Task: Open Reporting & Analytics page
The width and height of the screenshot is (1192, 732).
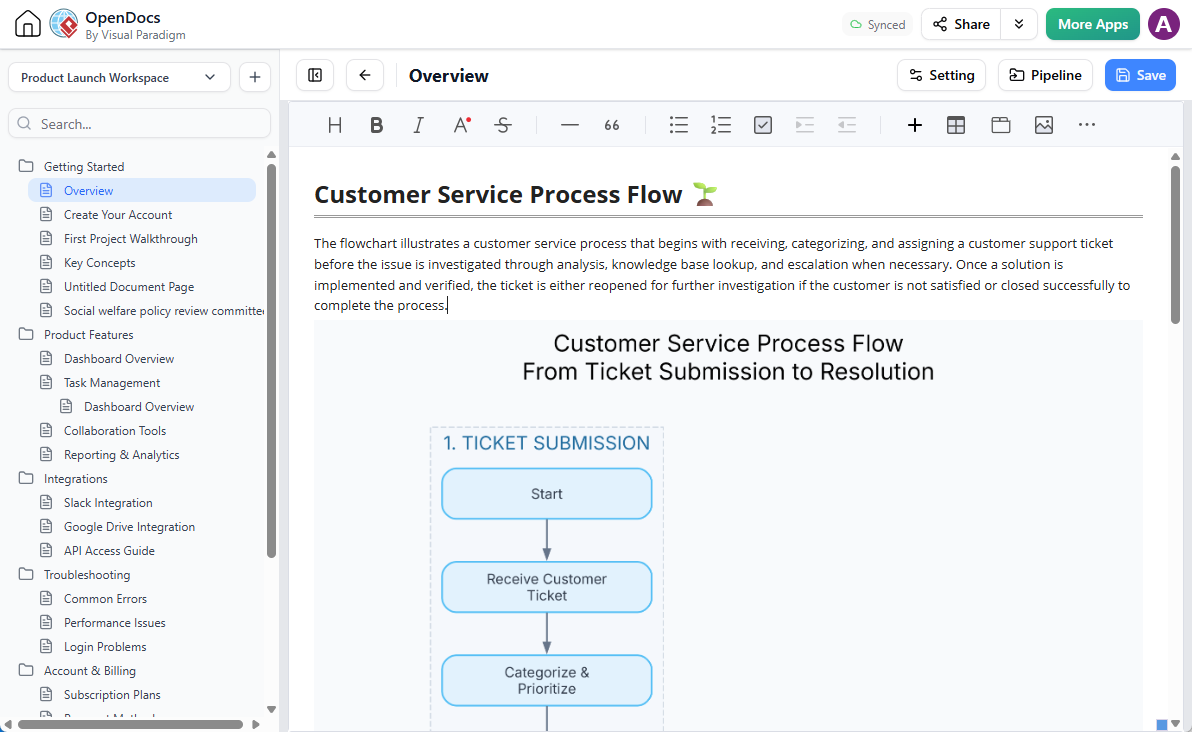Action: pyautogui.click(x=122, y=455)
